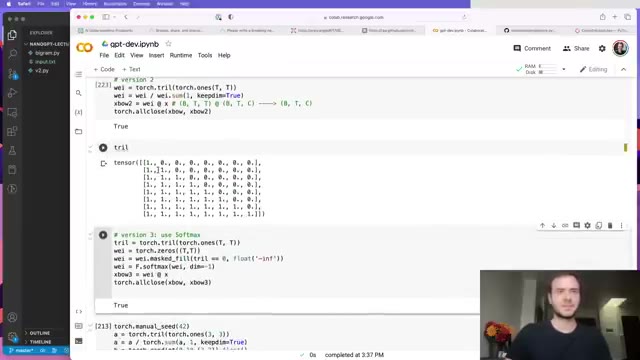Image resolution: width=640 pixels, height=360 pixels.
Task: Move cell up arrow in cell toolbar
Action: click(x=542, y=225)
